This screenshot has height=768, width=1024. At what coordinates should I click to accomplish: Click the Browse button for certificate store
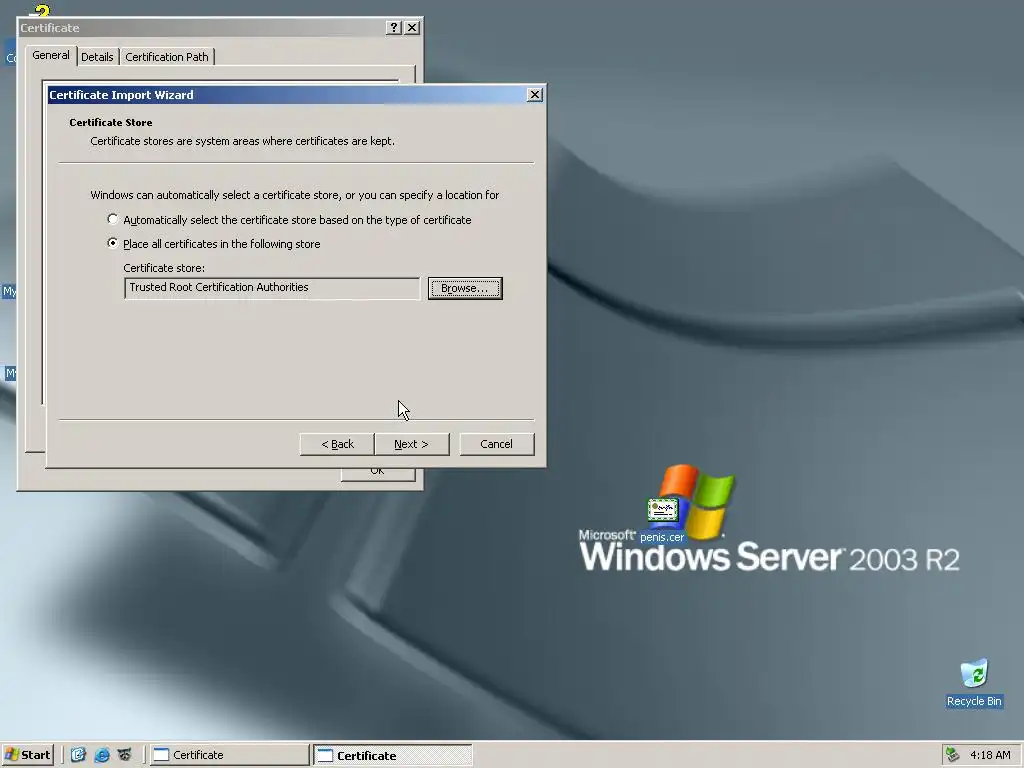pyautogui.click(x=465, y=288)
